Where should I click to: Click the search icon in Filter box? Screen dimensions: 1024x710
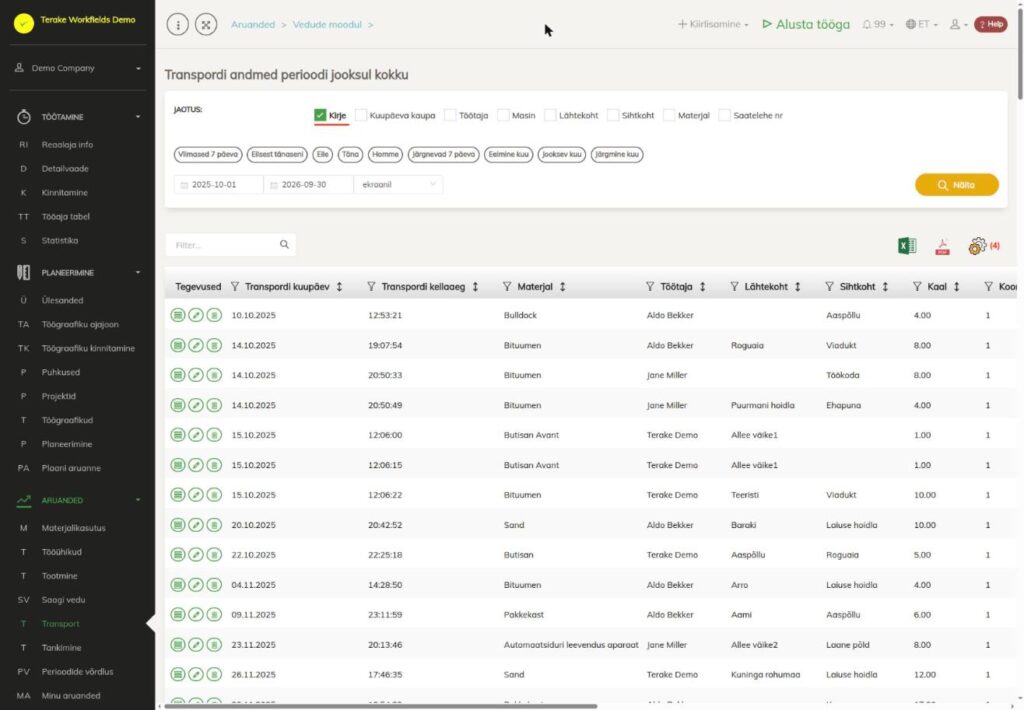pyautogui.click(x=284, y=244)
